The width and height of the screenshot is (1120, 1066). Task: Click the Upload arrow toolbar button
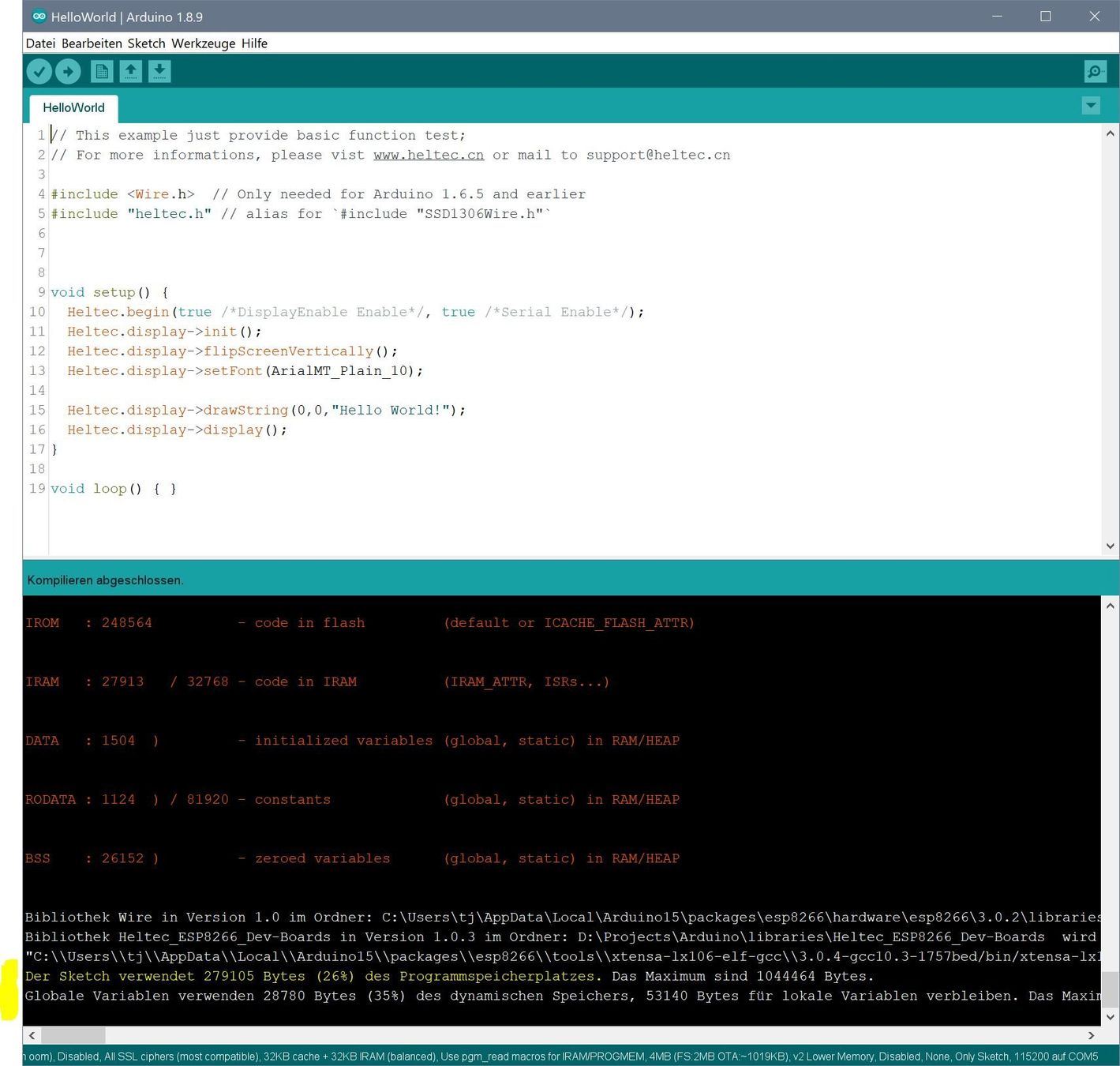68,72
